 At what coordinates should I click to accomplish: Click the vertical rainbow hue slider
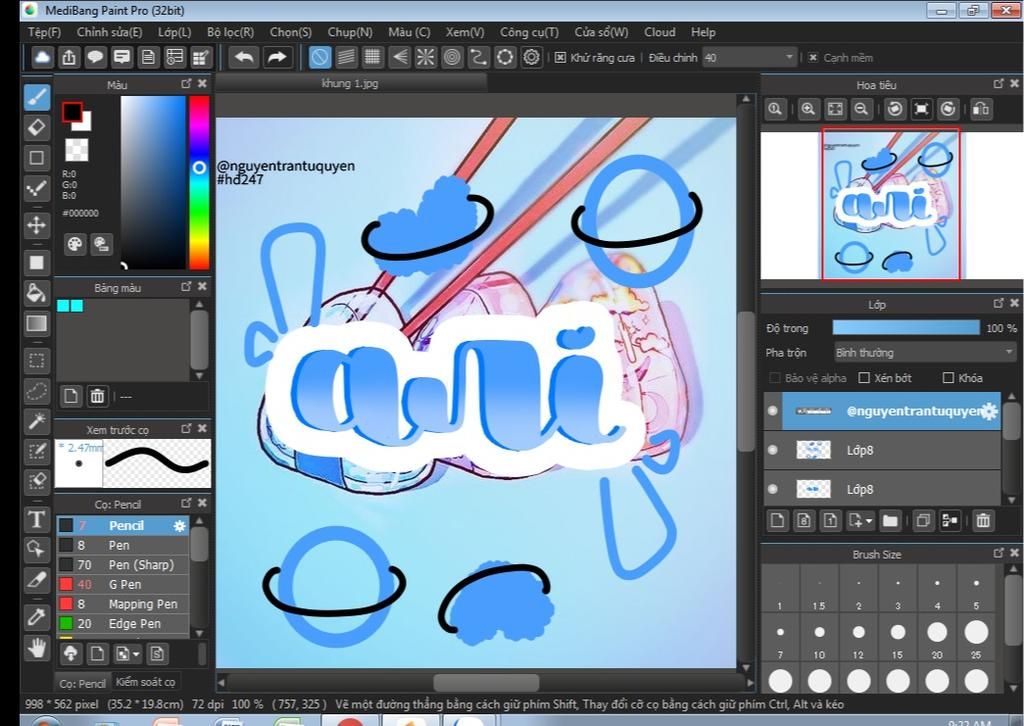[199, 183]
